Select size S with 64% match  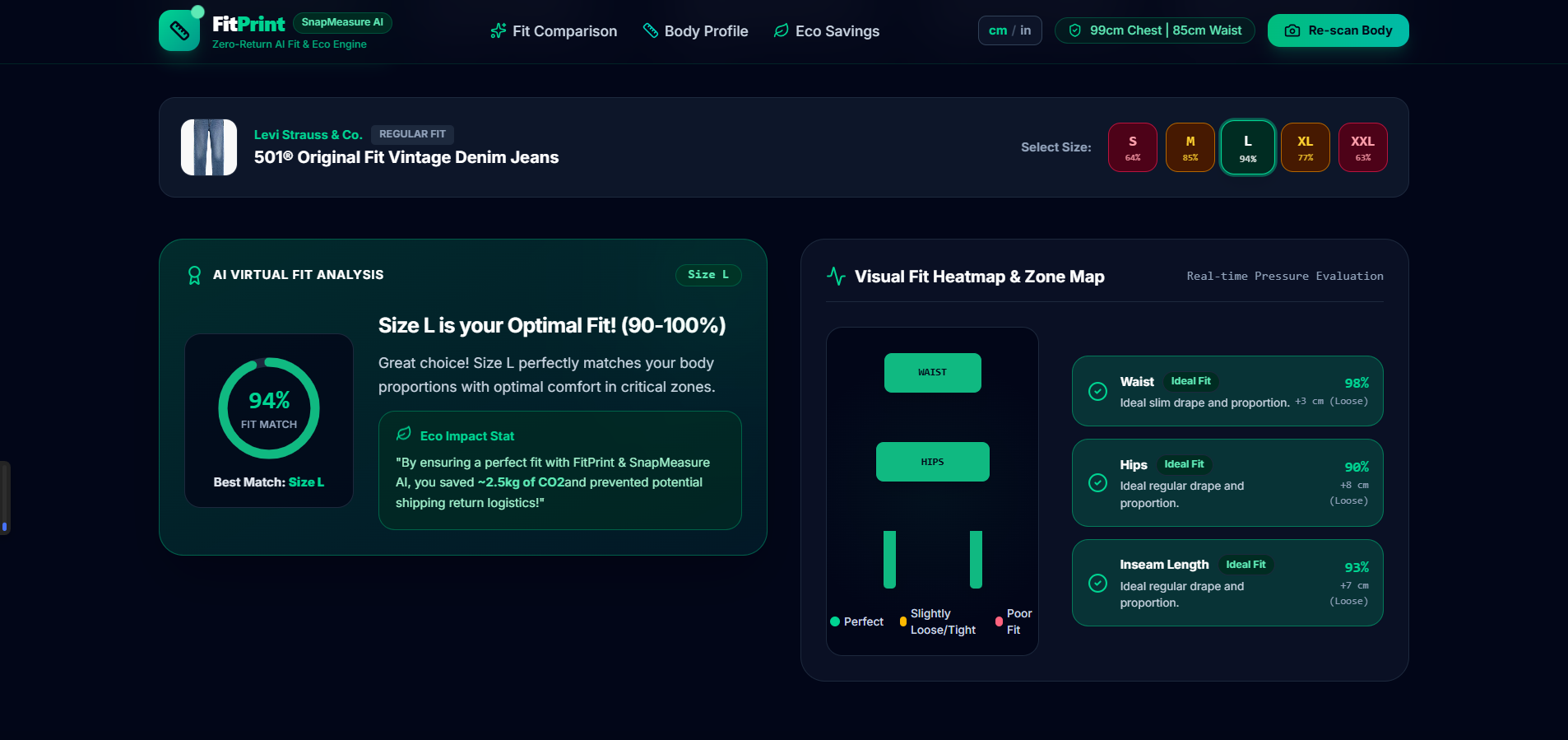[x=1133, y=147]
